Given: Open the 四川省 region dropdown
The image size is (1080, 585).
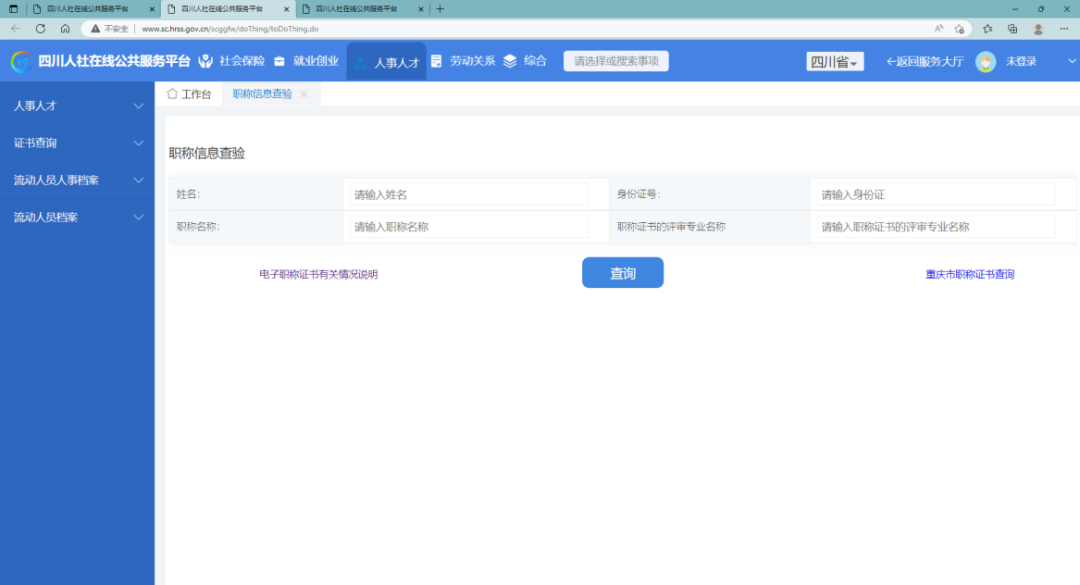Looking at the screenshot, I should 834,61.
